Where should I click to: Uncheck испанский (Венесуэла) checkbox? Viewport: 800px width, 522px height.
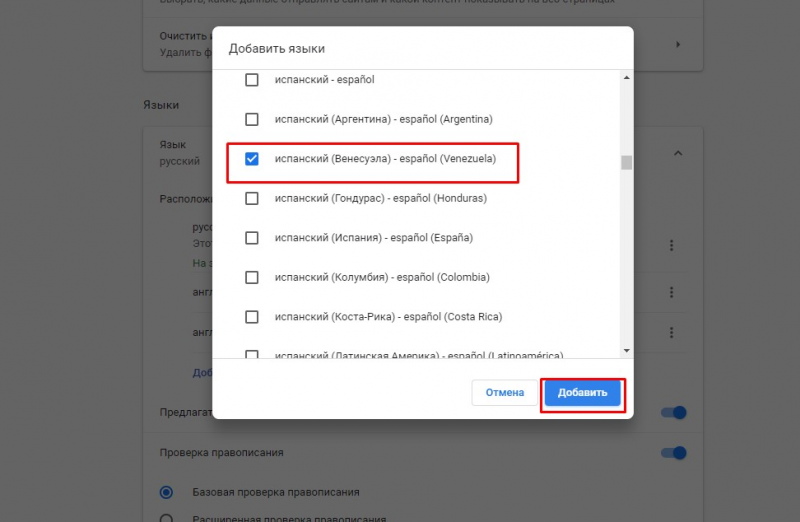pyautogui.click(x=252, y=159)
